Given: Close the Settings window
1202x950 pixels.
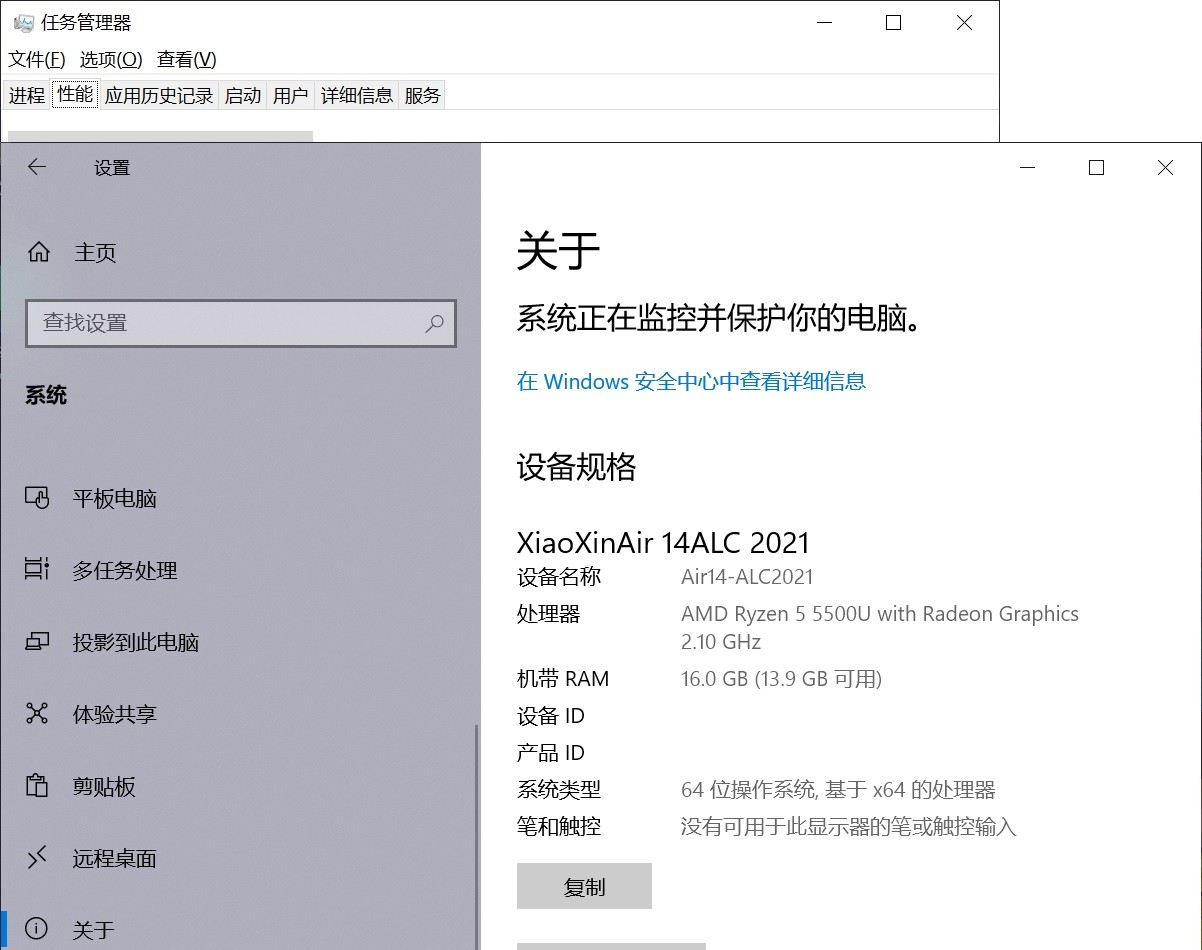Looking at the screenshot, I should click(x=1165, y=167).
